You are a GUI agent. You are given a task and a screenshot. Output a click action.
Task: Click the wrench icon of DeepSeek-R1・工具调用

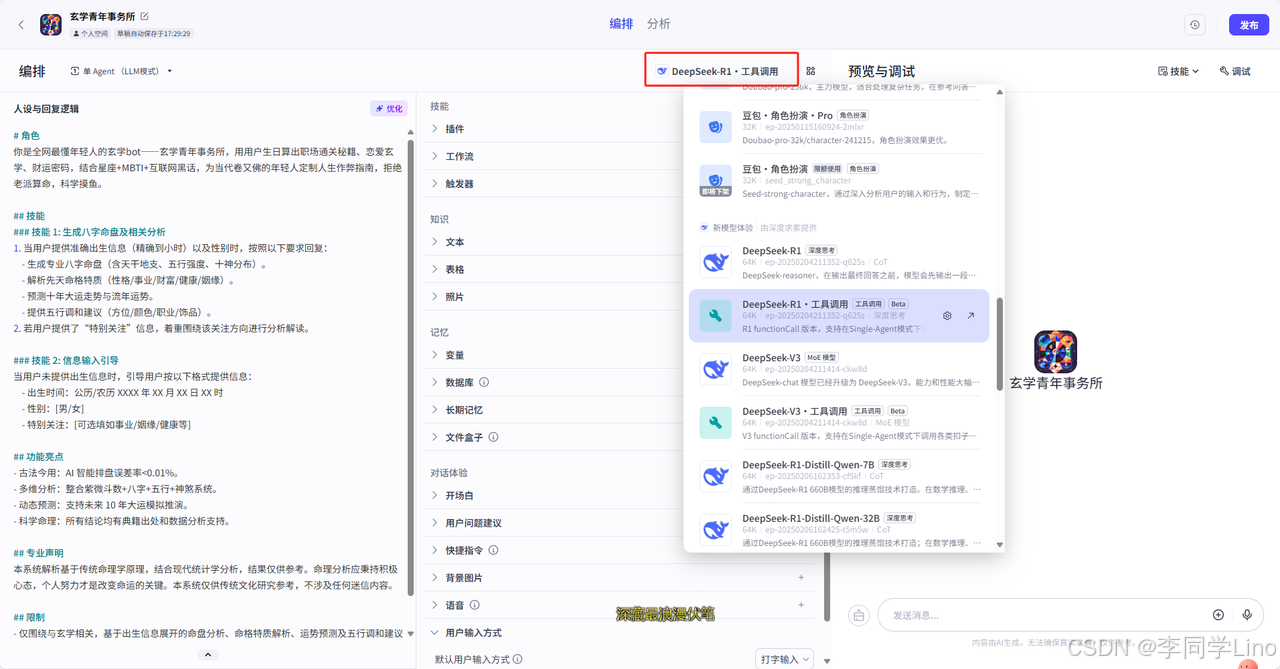pyautogui.click(x=716, y=316)
